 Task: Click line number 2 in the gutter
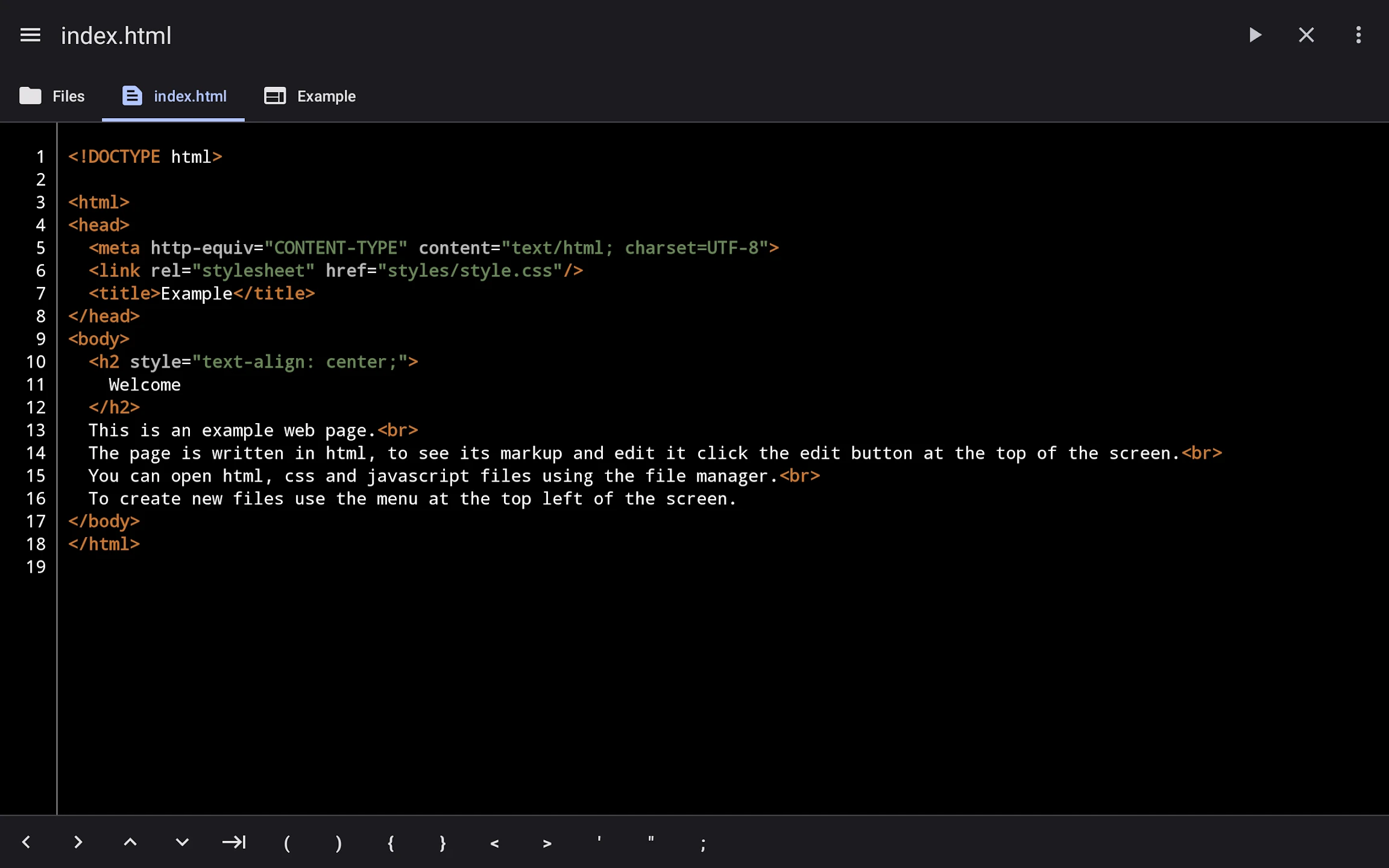(x=40, y=180)
